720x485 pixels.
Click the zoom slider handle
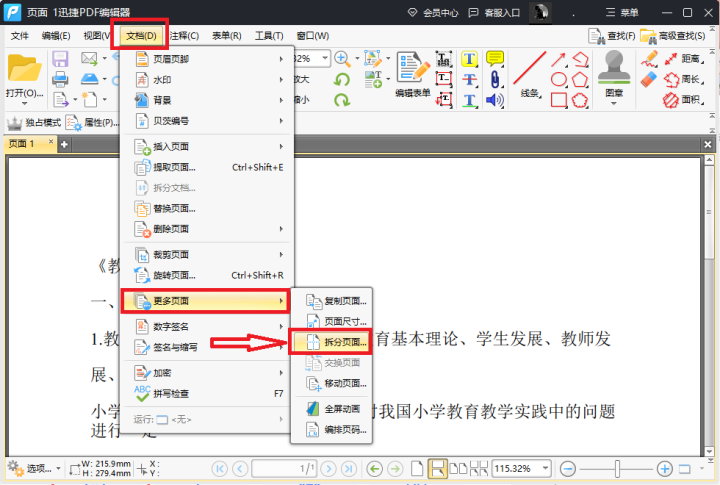tap(617, 469)
